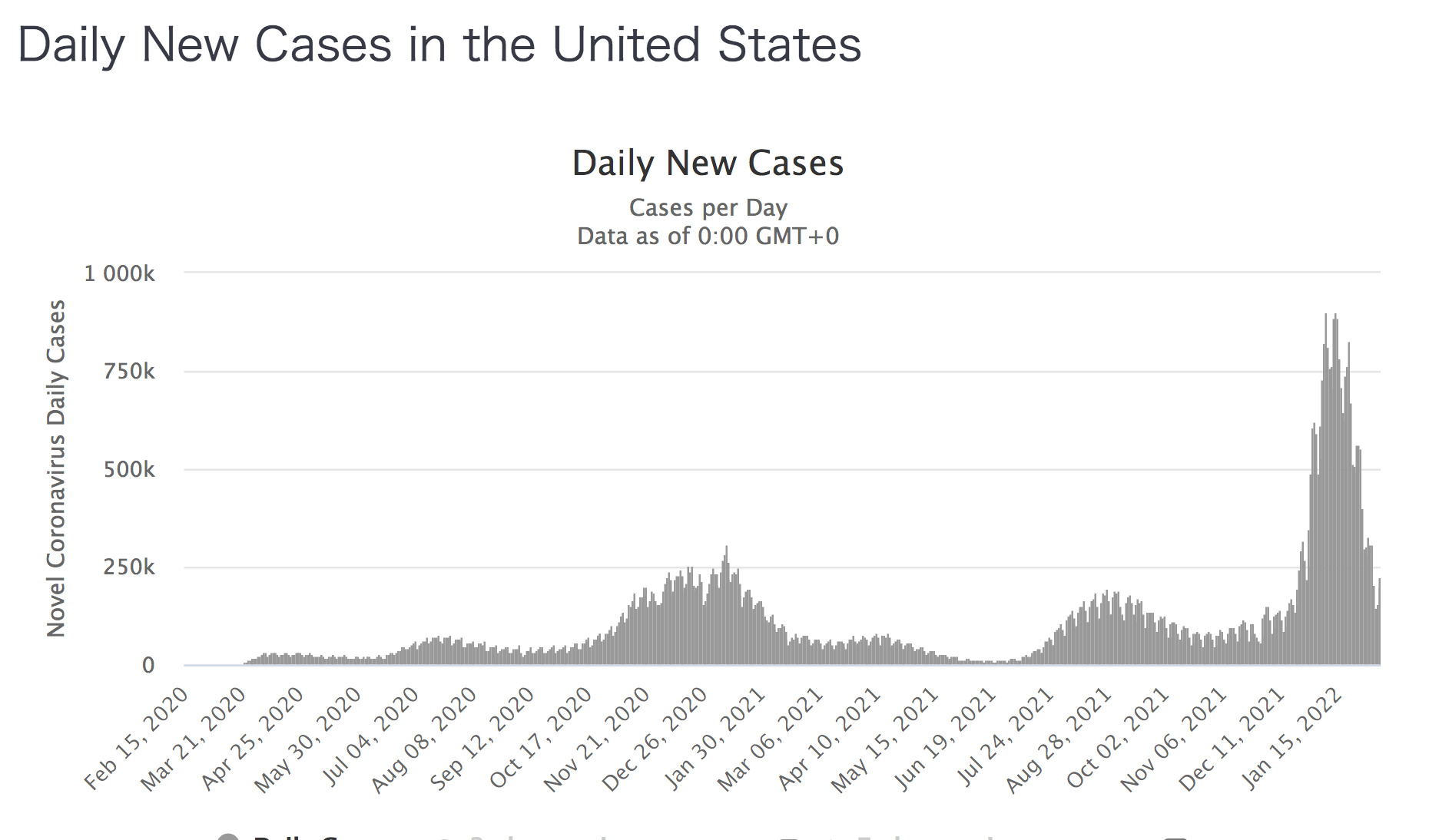
Task: Click the Feb 15, 2020 x-axis label
Action: (138, 737)
